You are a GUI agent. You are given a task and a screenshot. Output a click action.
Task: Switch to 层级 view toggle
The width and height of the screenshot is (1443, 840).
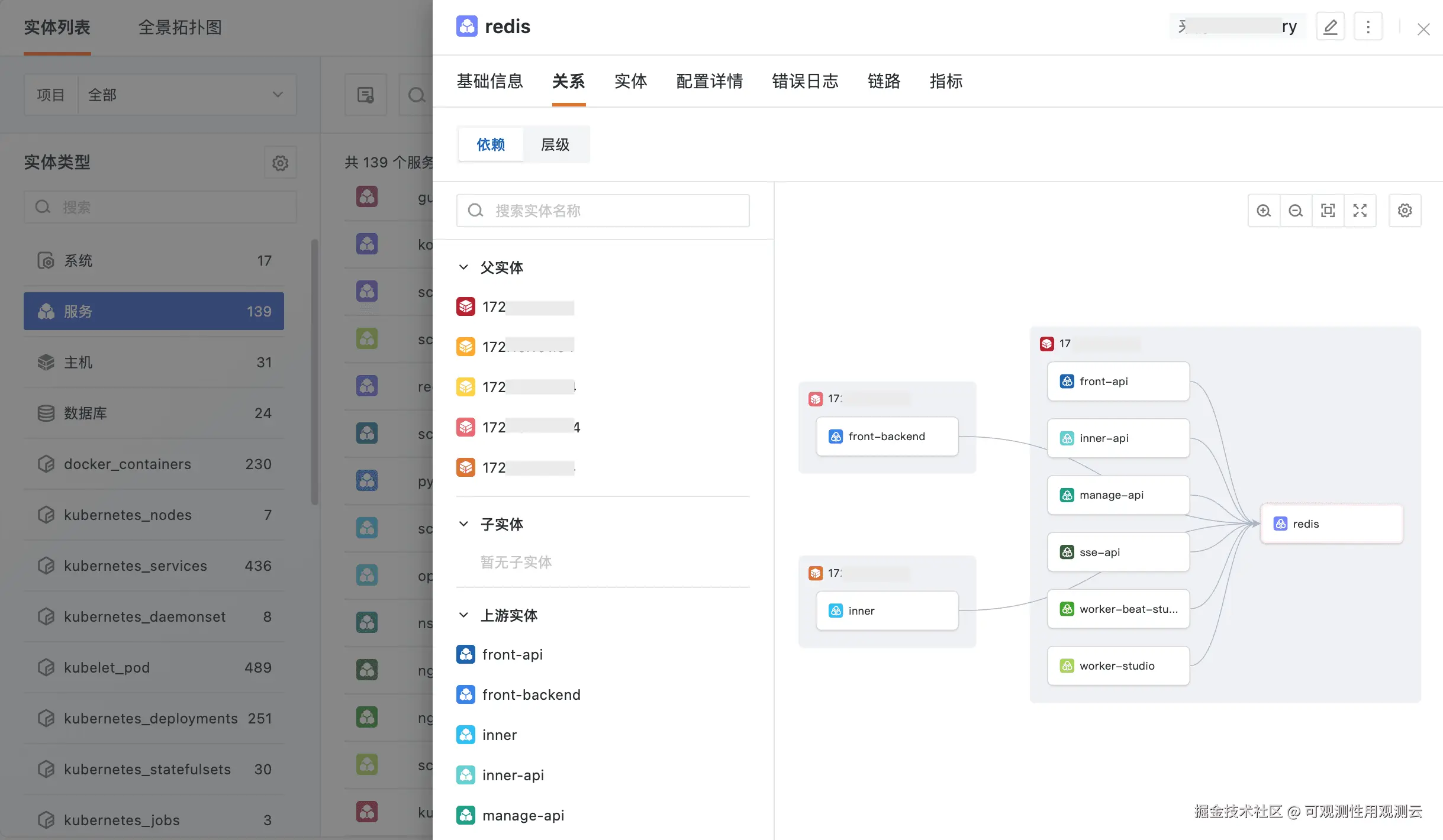(555, 144)
